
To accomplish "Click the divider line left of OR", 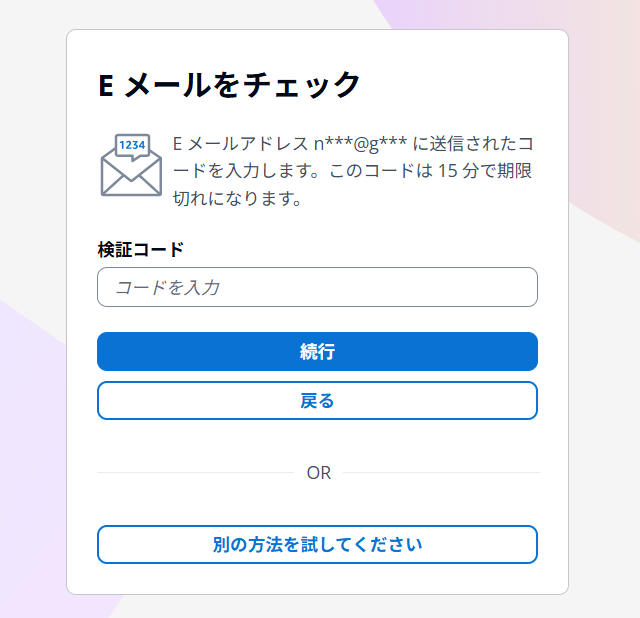I will 195,472.
